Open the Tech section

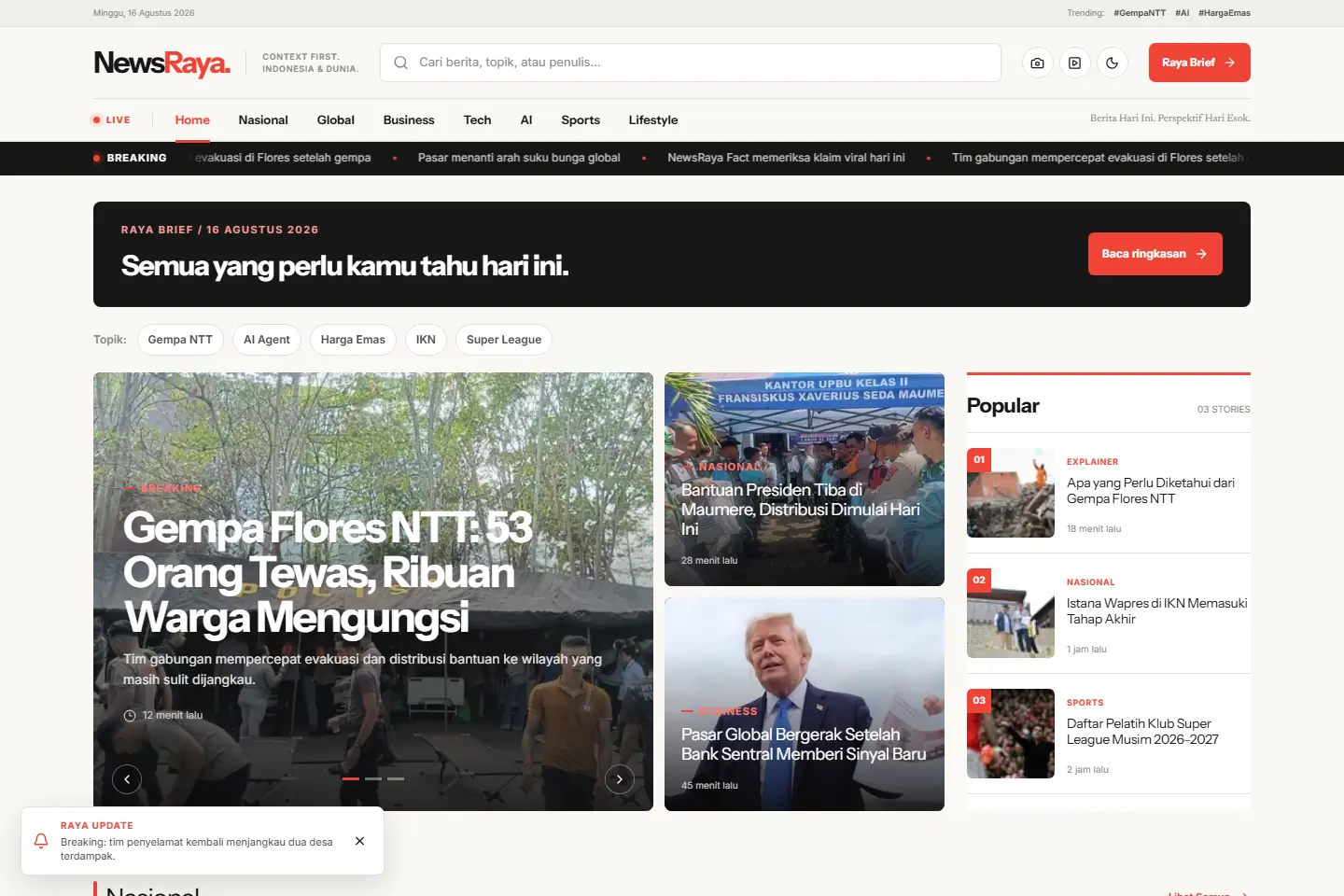click(477, 119)
